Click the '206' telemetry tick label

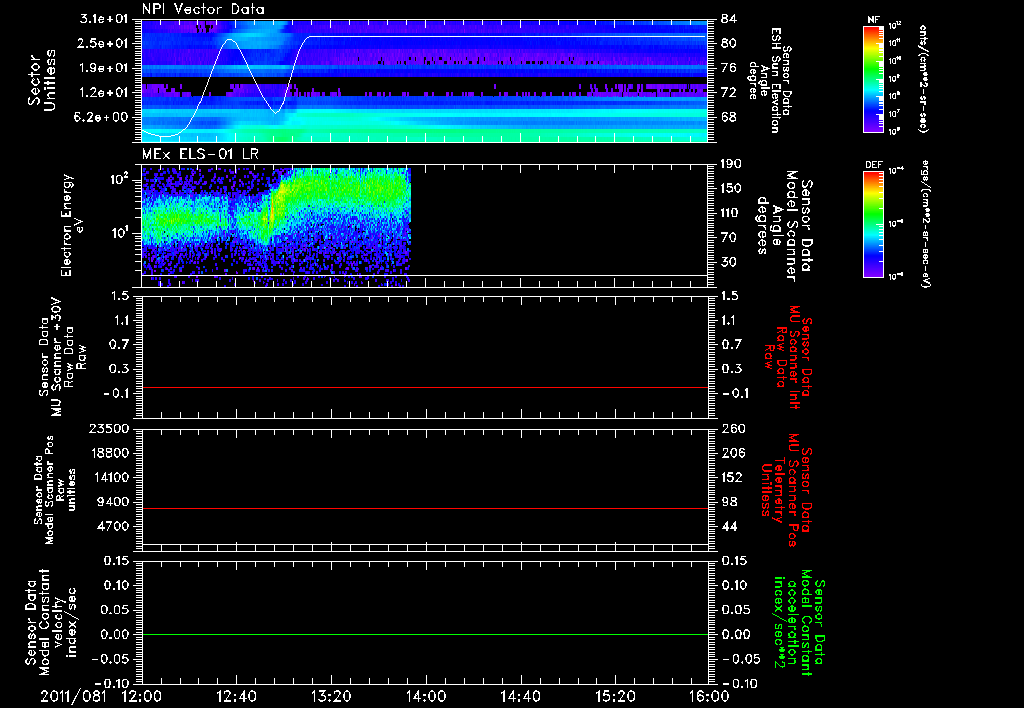731,453
